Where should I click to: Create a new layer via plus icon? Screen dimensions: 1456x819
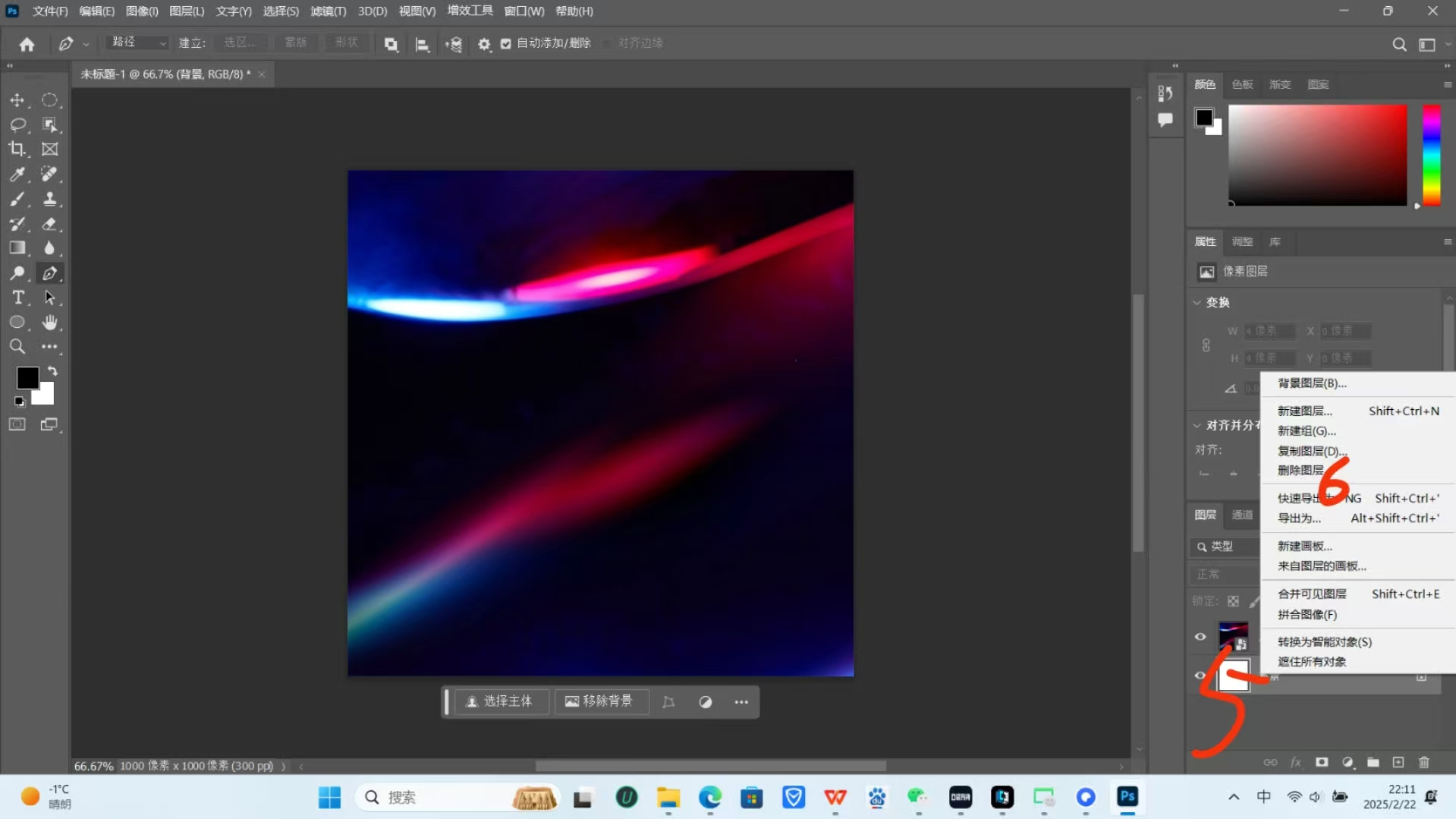[x=1398, y=762]
